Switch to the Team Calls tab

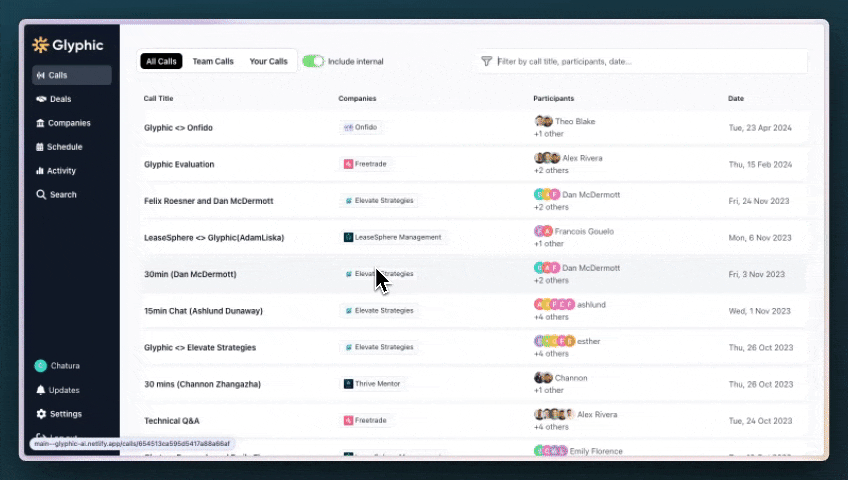pyautogui.click(x=213, y=61)
